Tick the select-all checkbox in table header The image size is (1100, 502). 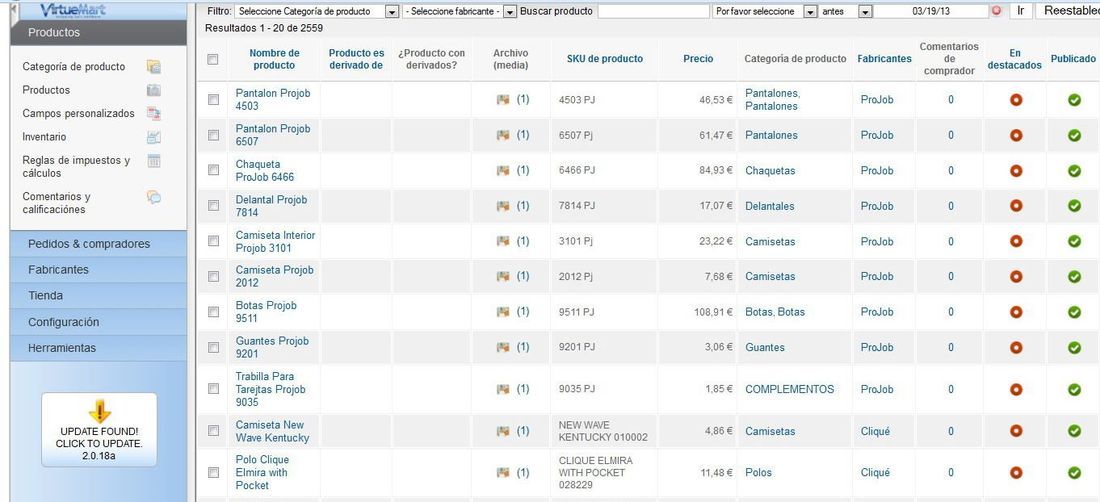[213, 60]
